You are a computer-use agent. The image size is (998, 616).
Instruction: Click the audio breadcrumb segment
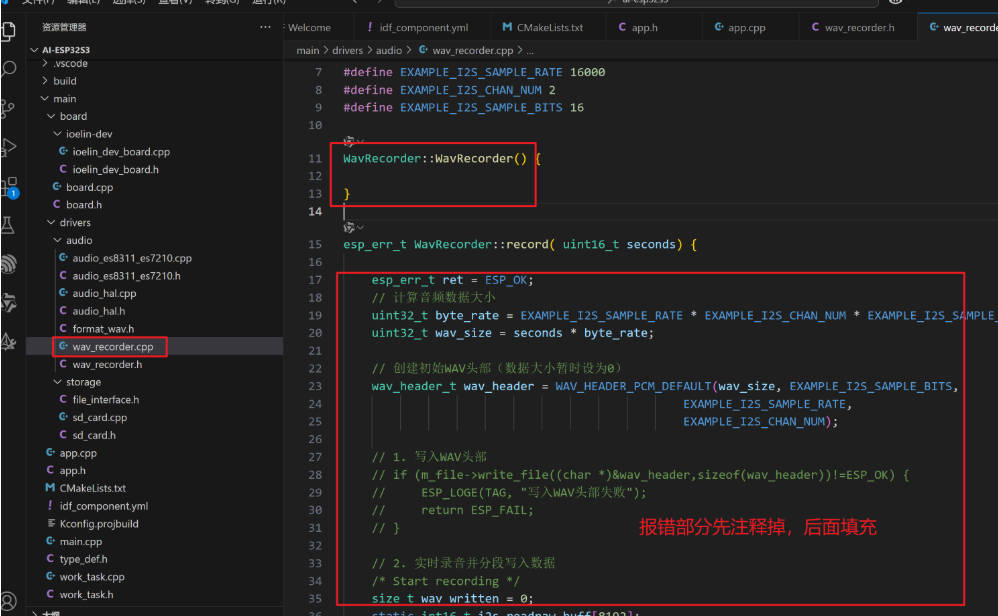pyautogui.click(x=389, y=50)
